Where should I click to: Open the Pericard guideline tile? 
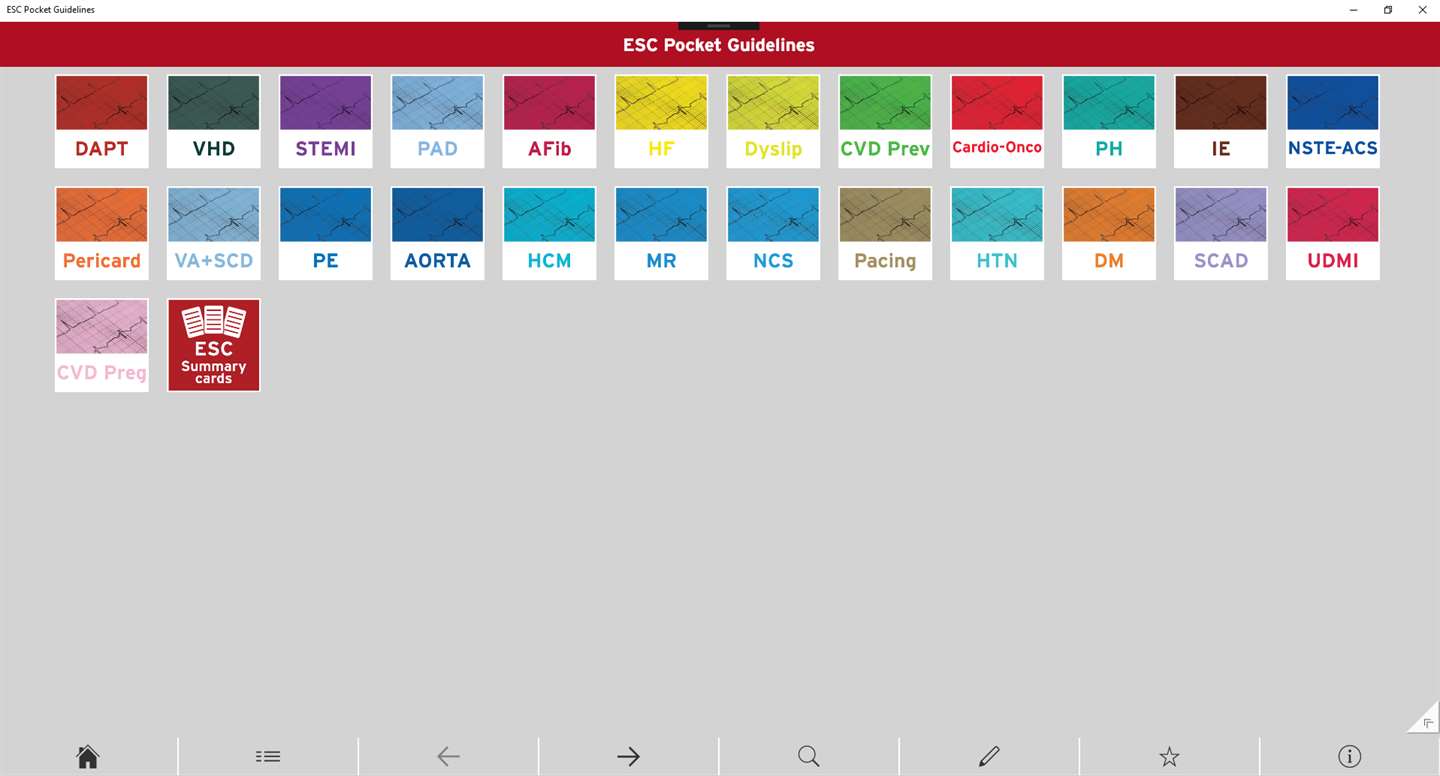[x=102, y=234]
